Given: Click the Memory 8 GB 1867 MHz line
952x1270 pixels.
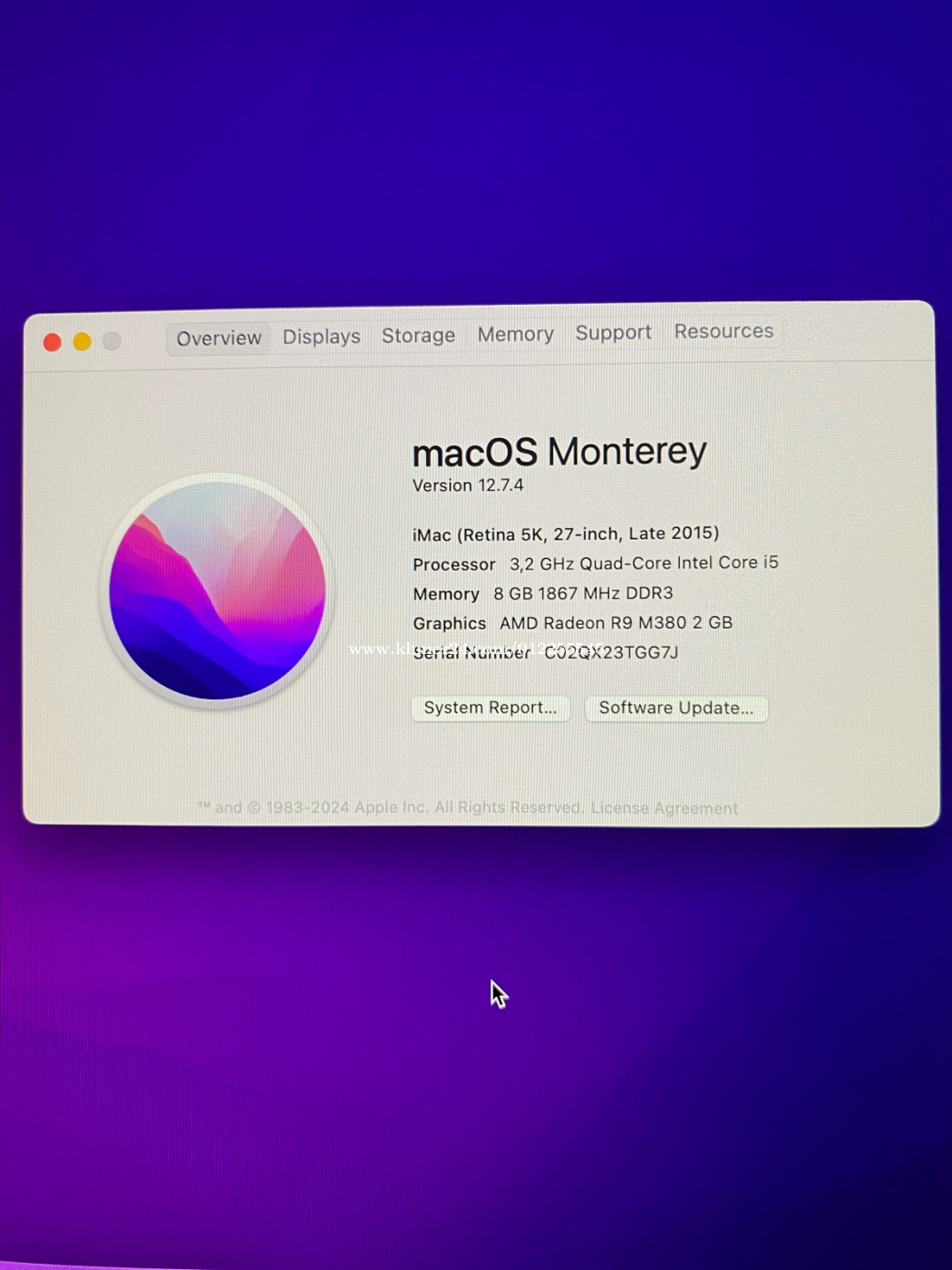Looking at the screenshot, I should [543, 593].
